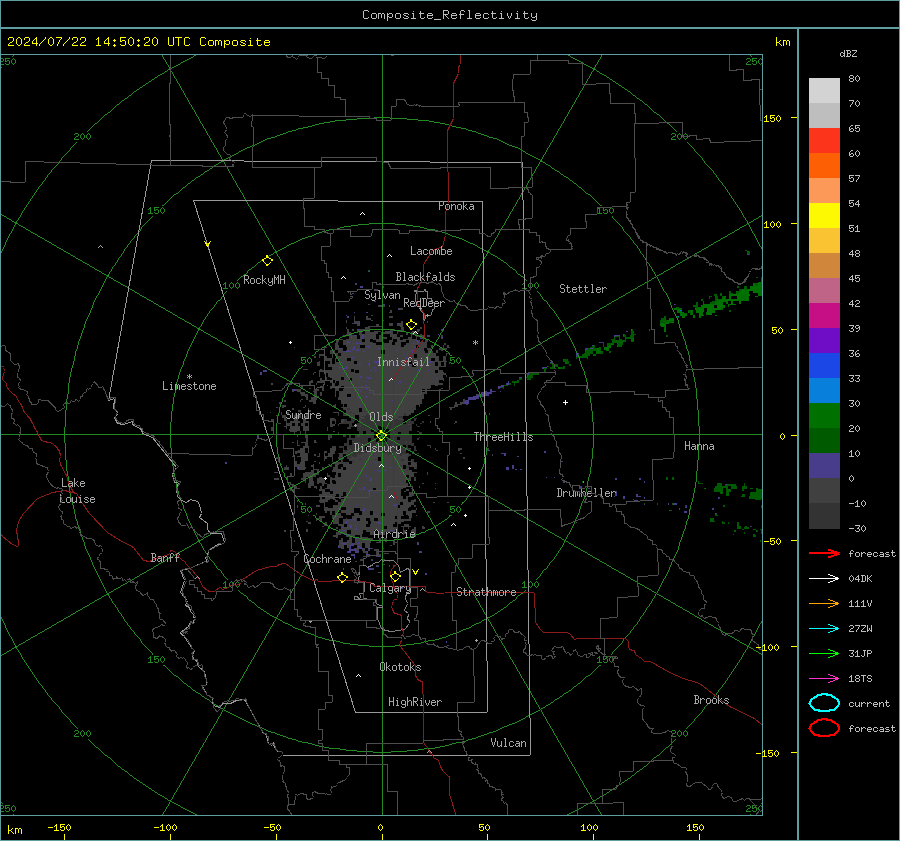Click the Okotoks city label
Viewport: 900px width, 841px height.
click(400, 667)
